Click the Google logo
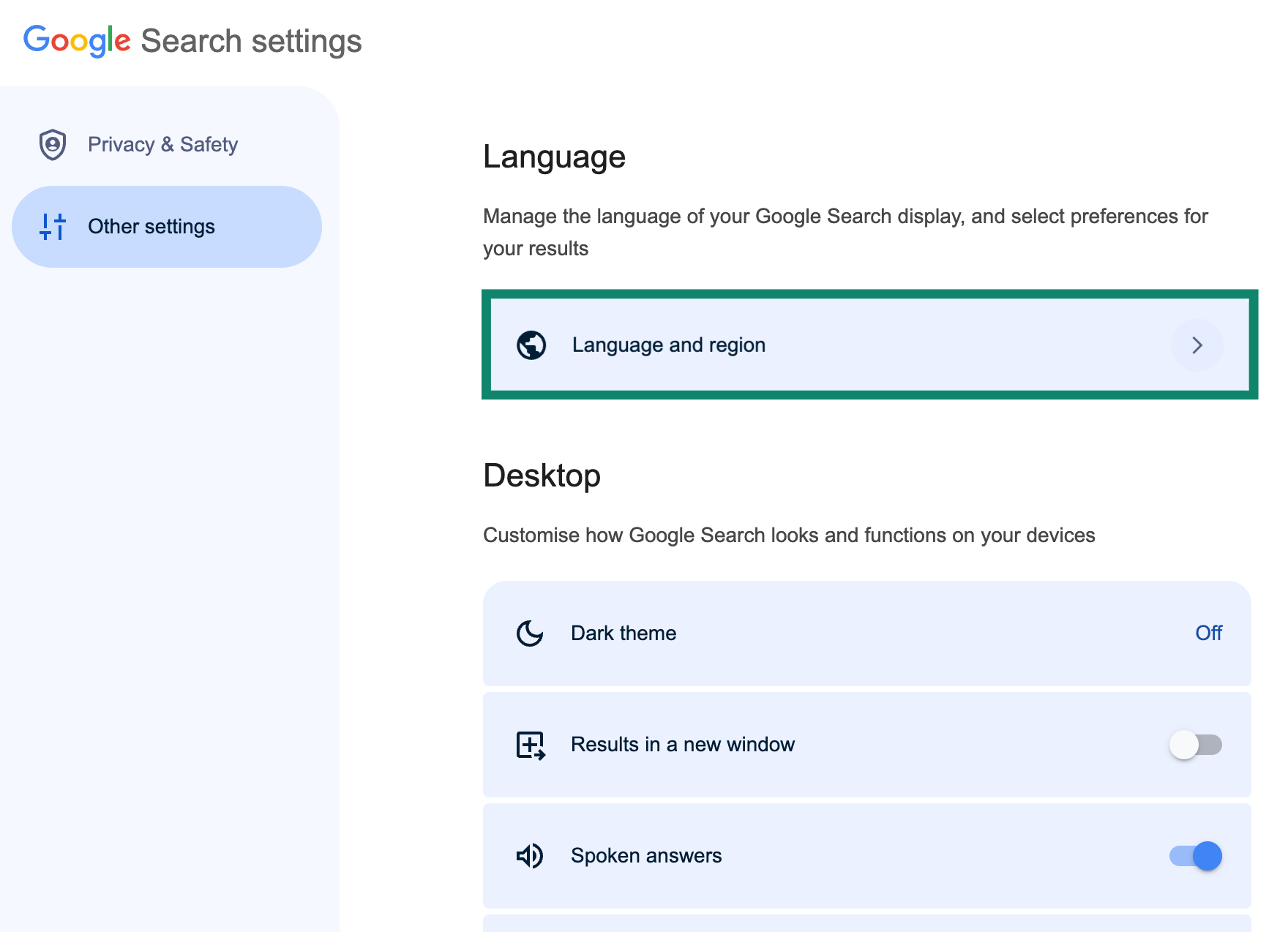The width and height of the screenshot is (1288, 932). click(x=77, y=41)
